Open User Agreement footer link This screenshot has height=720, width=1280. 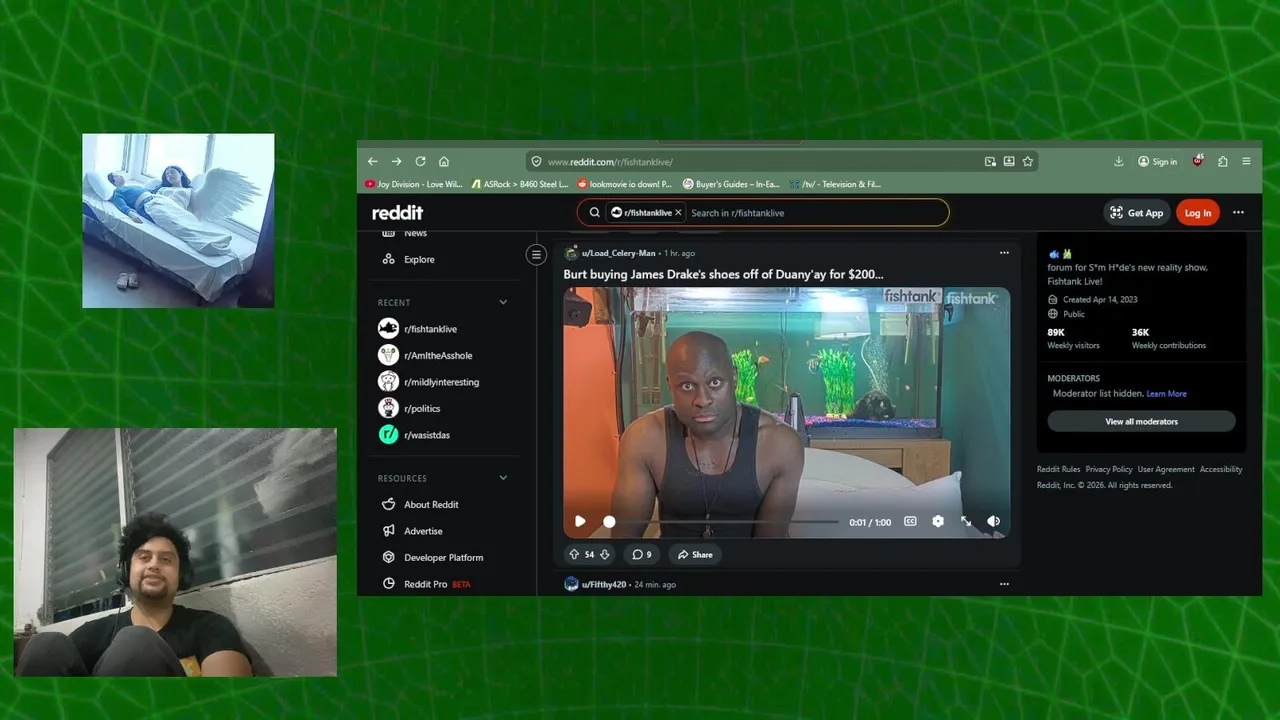coord(1166,469)
